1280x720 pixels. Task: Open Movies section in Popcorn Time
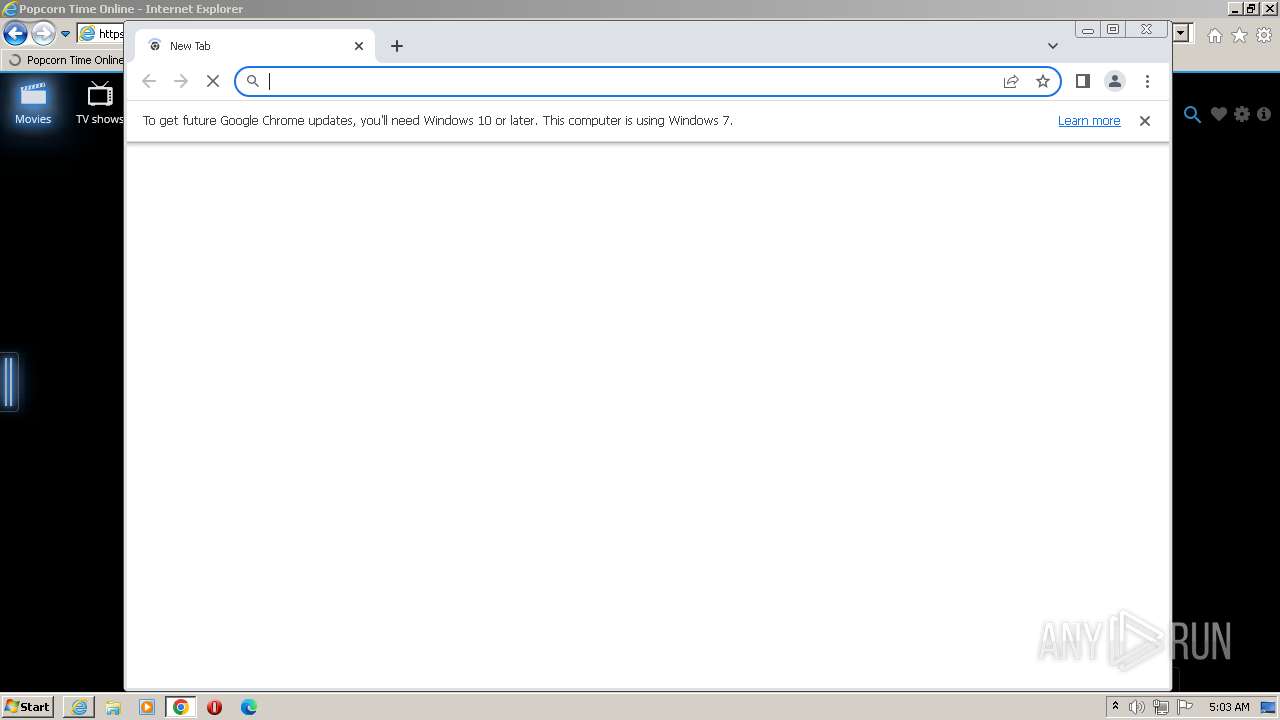coord(33,103)
